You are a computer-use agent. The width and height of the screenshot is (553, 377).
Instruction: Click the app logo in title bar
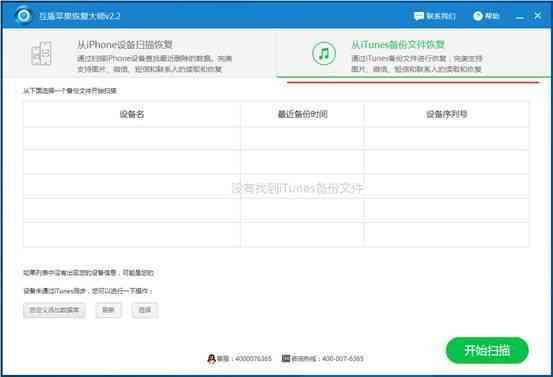click(x=24, y=16)
